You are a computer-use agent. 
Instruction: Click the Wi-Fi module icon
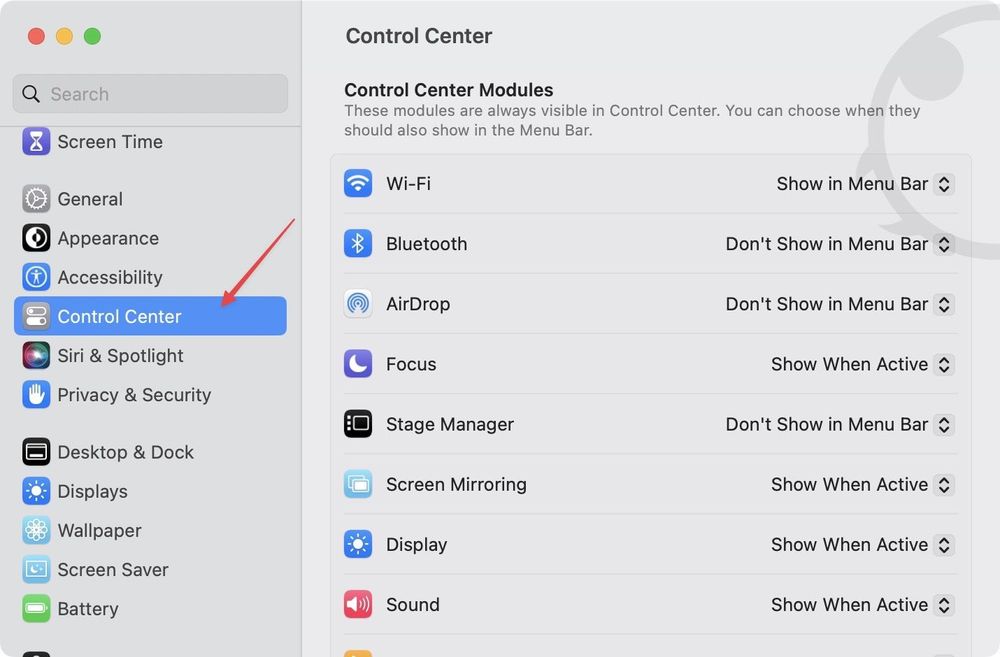357,184
